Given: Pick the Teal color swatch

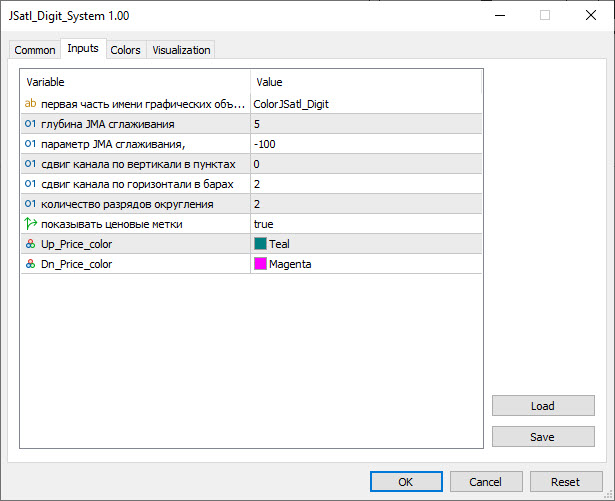Looking at the screenshot, I should (260, 244).
